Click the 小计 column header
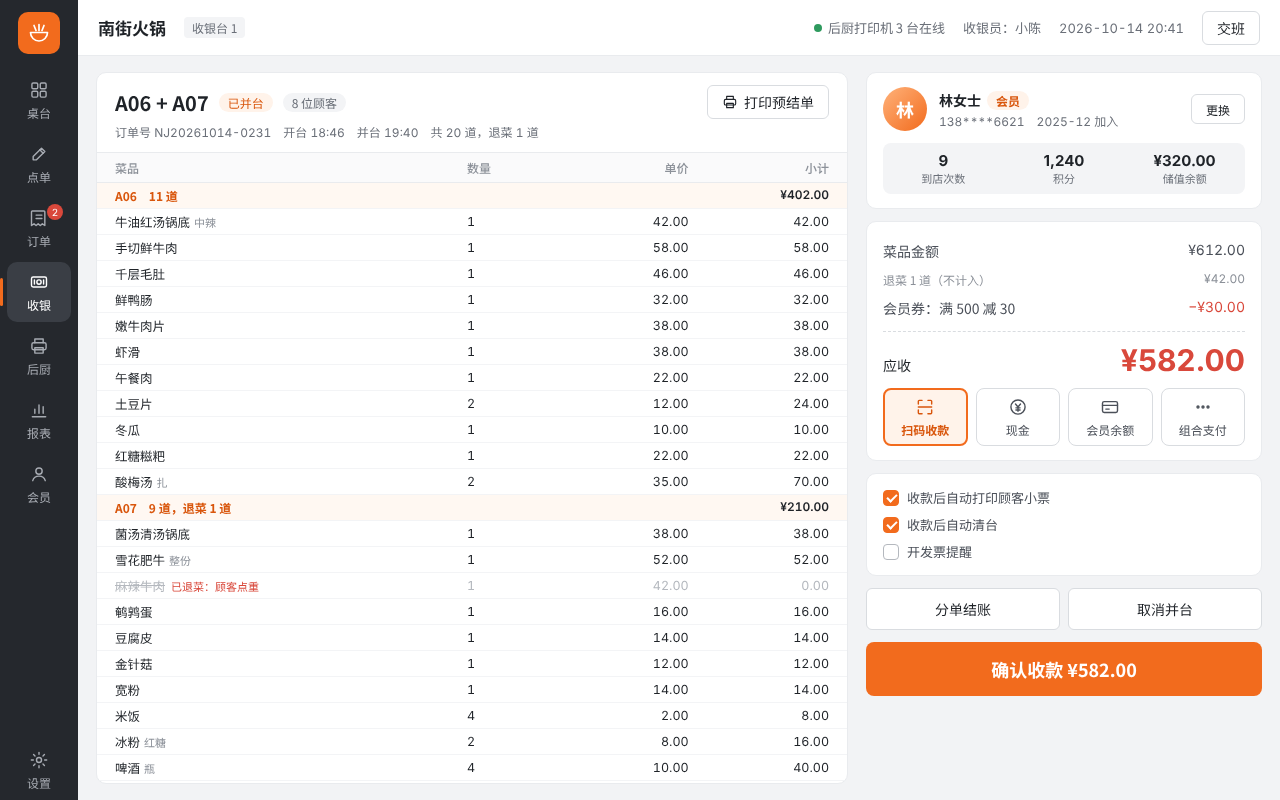 click(817, 168)
